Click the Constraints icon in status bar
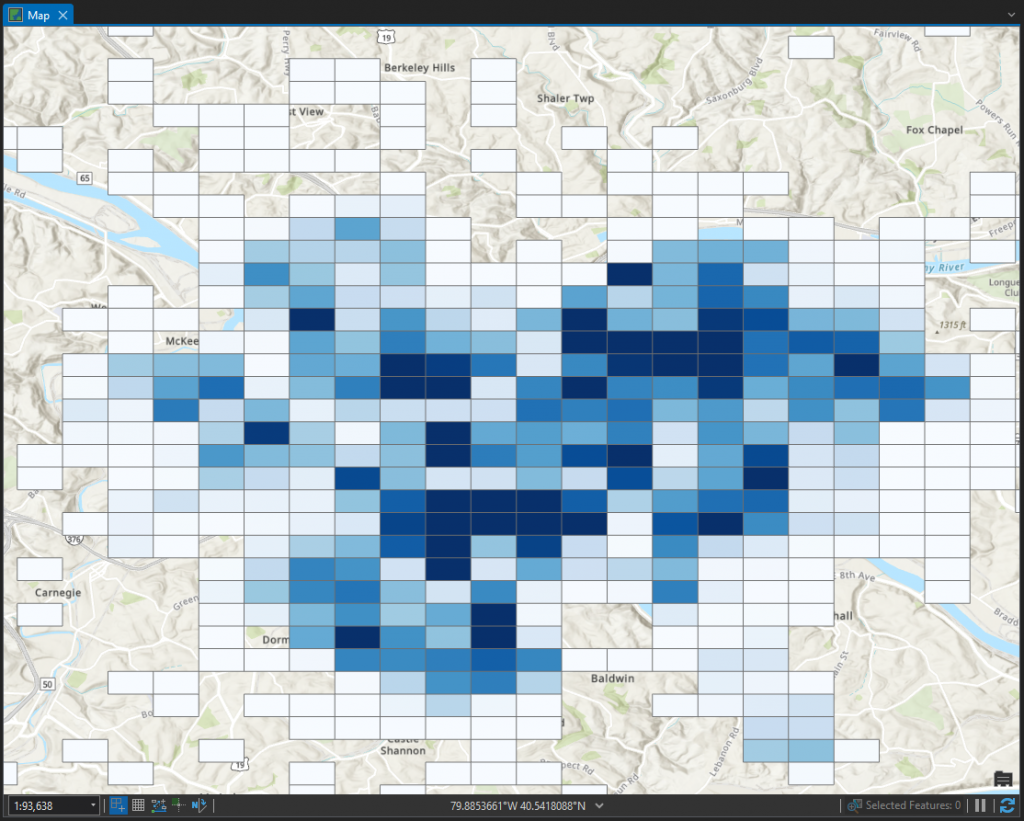The image size is (1024, 821). [158, 805]
